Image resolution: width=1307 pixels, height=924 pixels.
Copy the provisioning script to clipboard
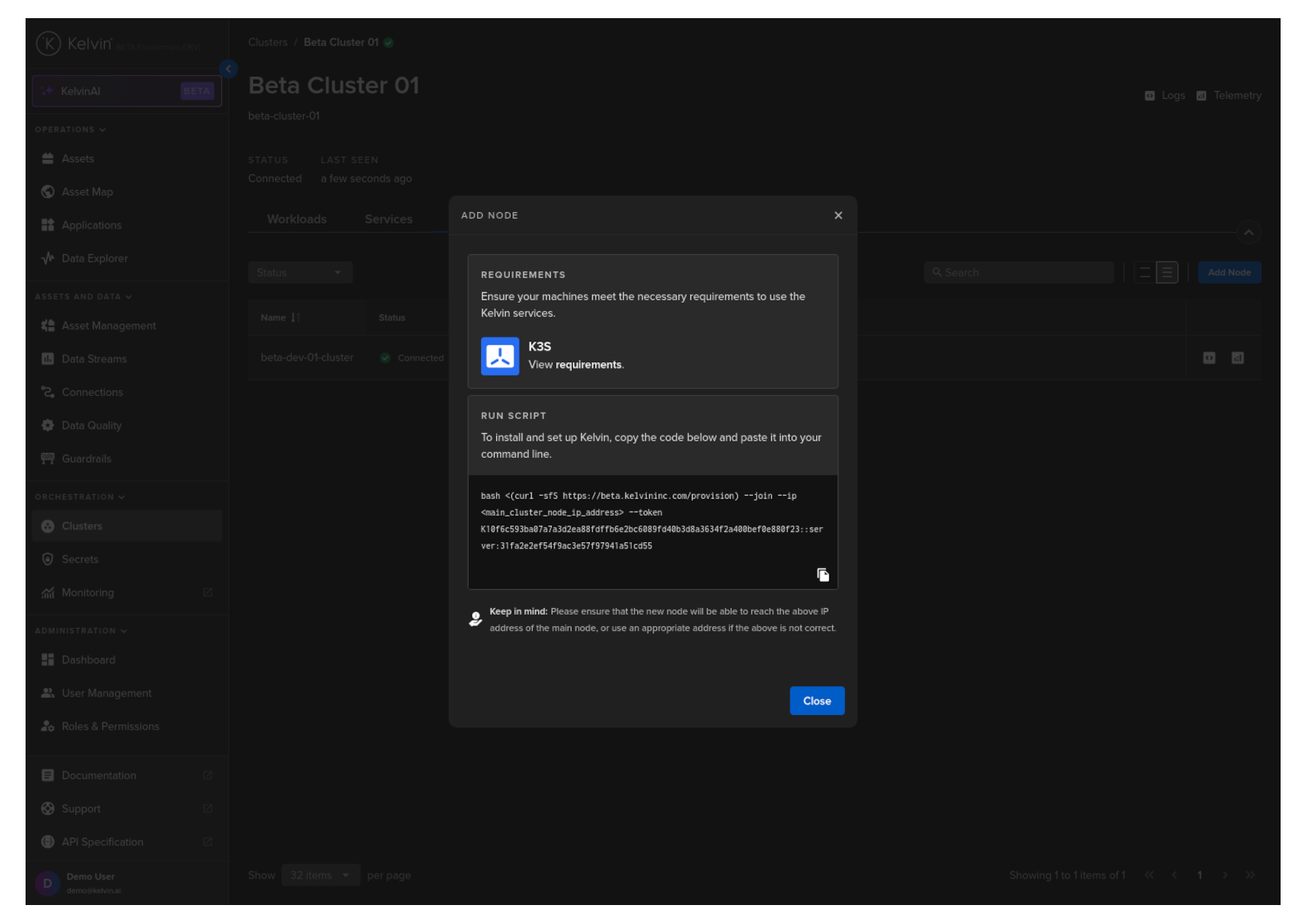[823, 575]
